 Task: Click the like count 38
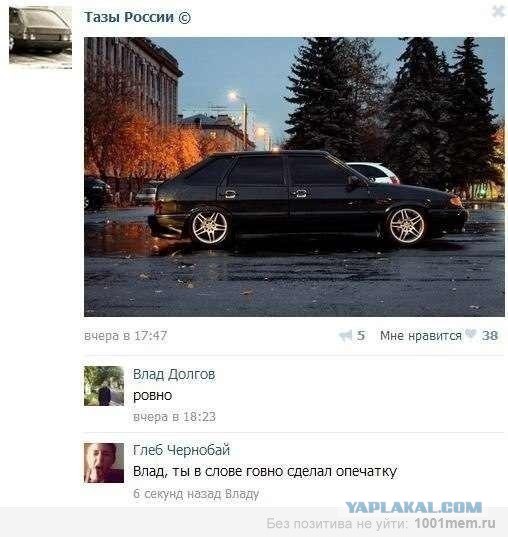click(x=490, y=336)
